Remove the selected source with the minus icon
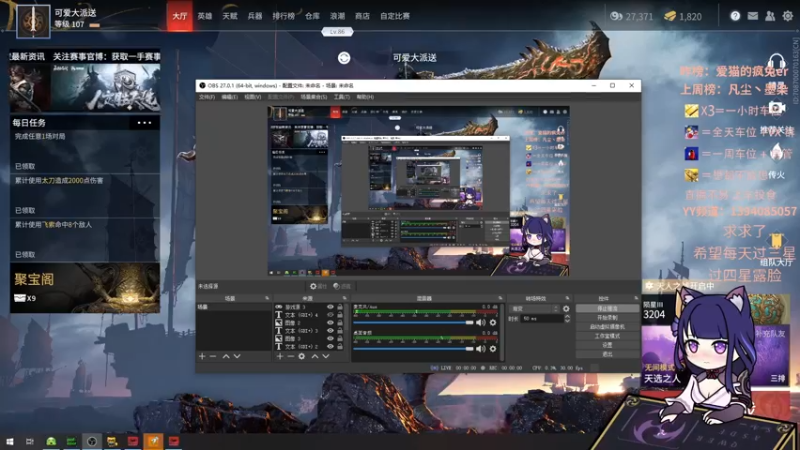Viewport: 800px width, 450px height. 290,356
